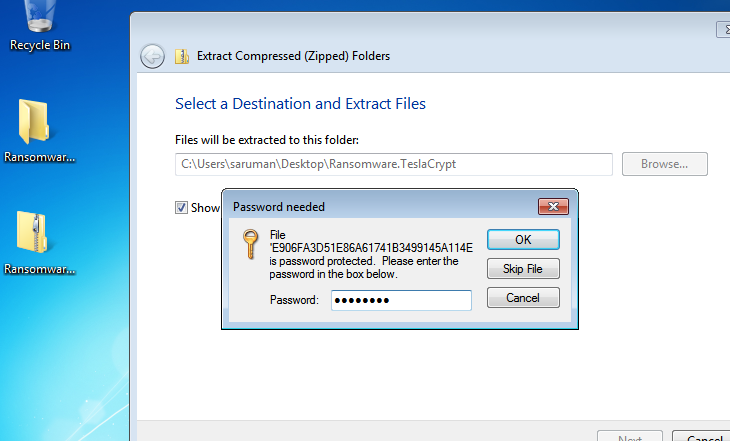Click the back arrow in Extract wizard
Image resolution: width=730 pixels, height=441 pixels.
click(x=152, y=57)
